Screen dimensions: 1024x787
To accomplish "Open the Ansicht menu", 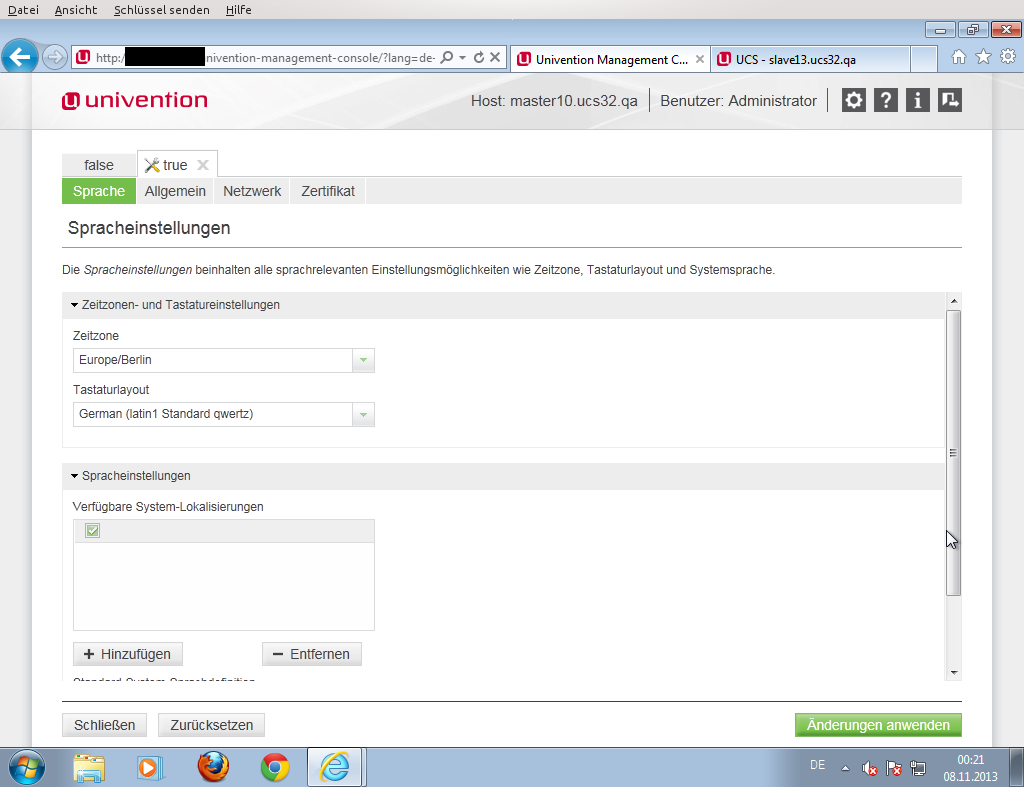I will tap(76, 10).
